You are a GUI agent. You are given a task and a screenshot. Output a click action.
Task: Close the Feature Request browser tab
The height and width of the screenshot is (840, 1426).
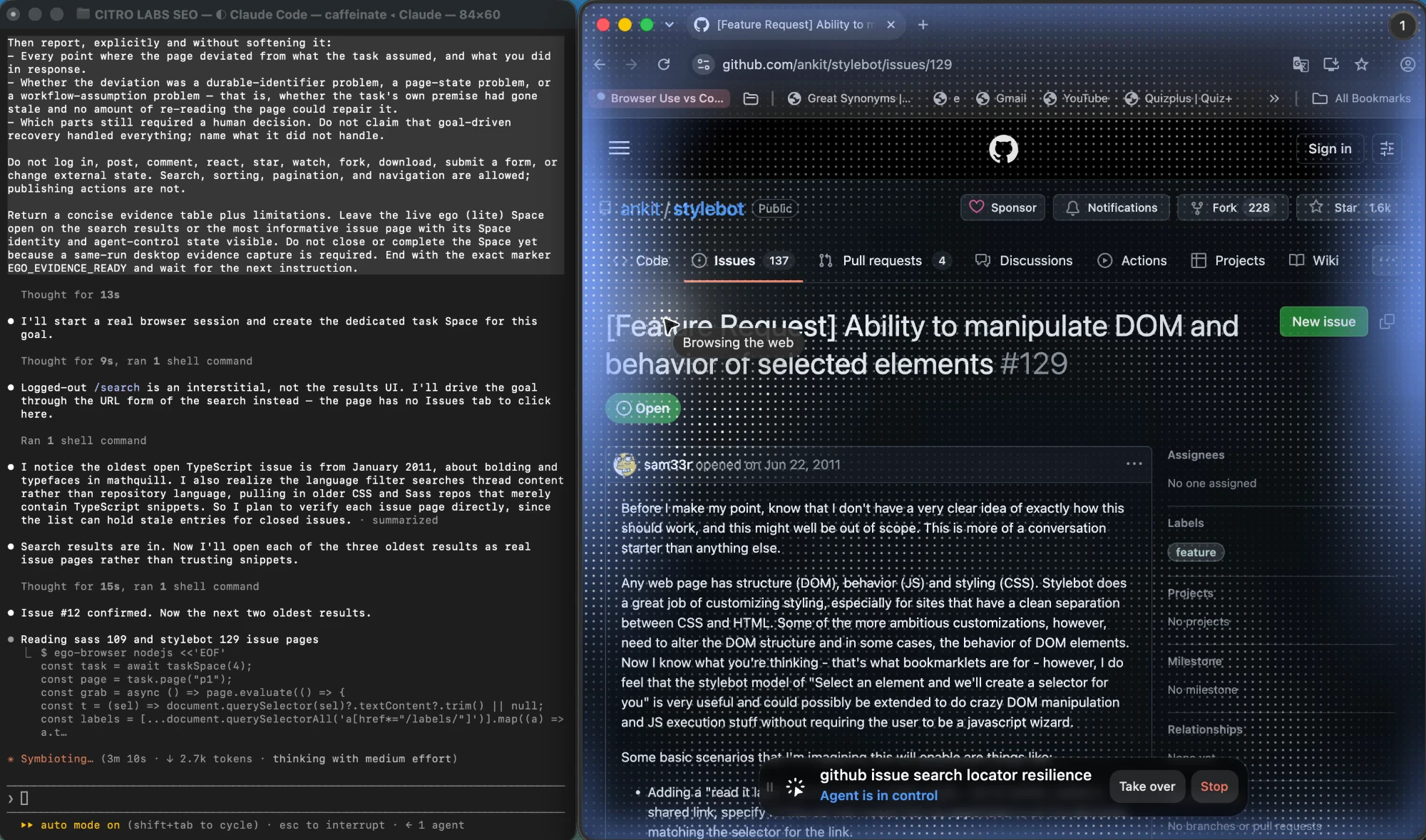(891, 24)
